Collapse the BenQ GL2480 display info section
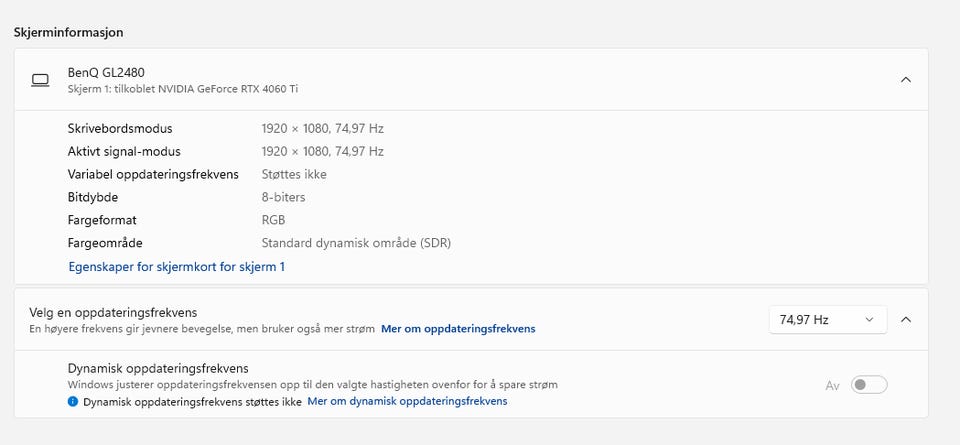Image resolution: width=960 pixels, height=445 pixels. click(906, 80)
